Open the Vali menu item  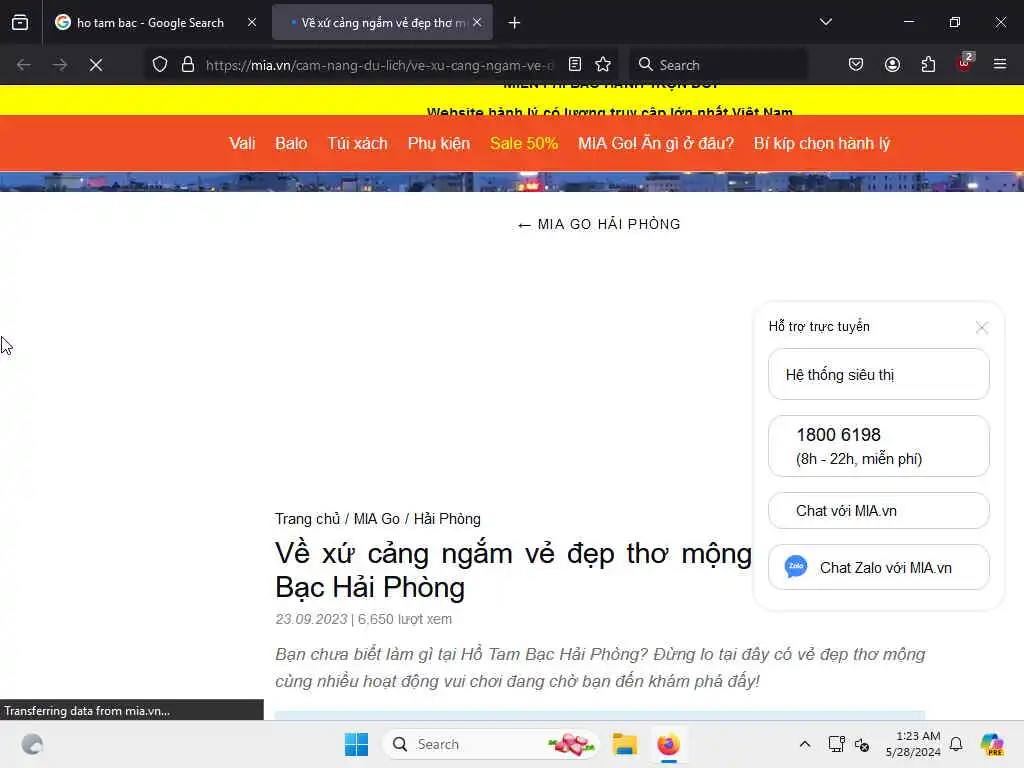click(242, 144)
